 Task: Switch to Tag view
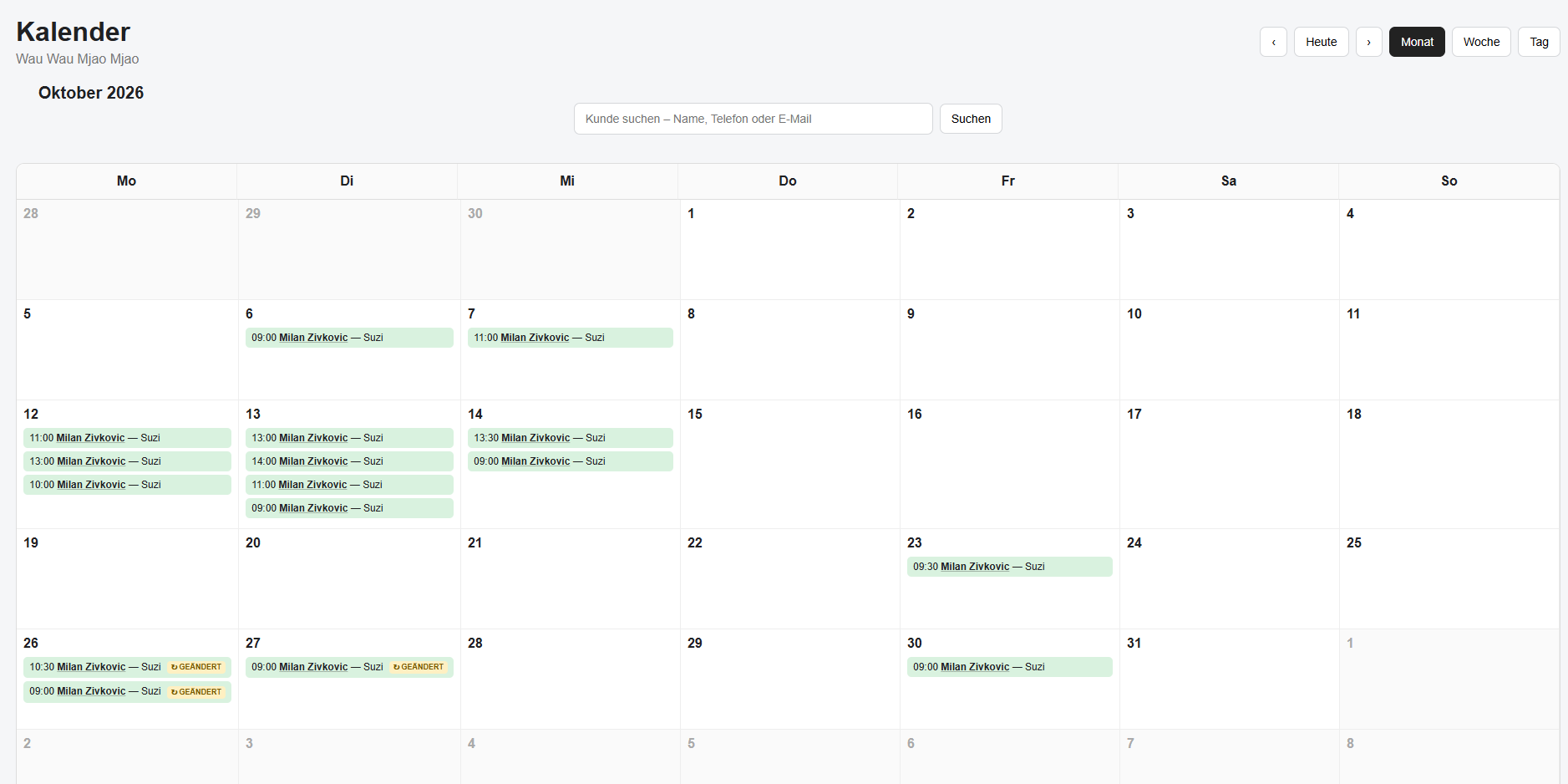[1539, 42]
